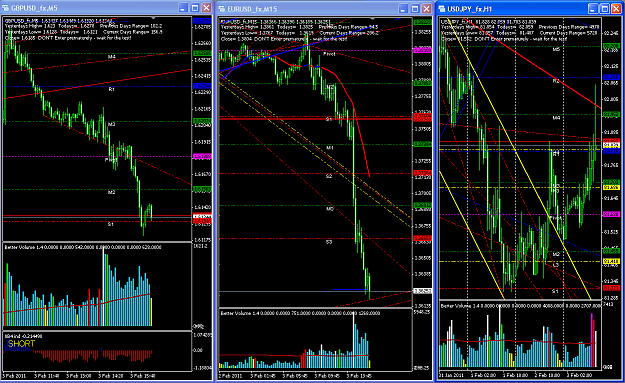Select the S1 label in USDJPY chart

(555, 291)
